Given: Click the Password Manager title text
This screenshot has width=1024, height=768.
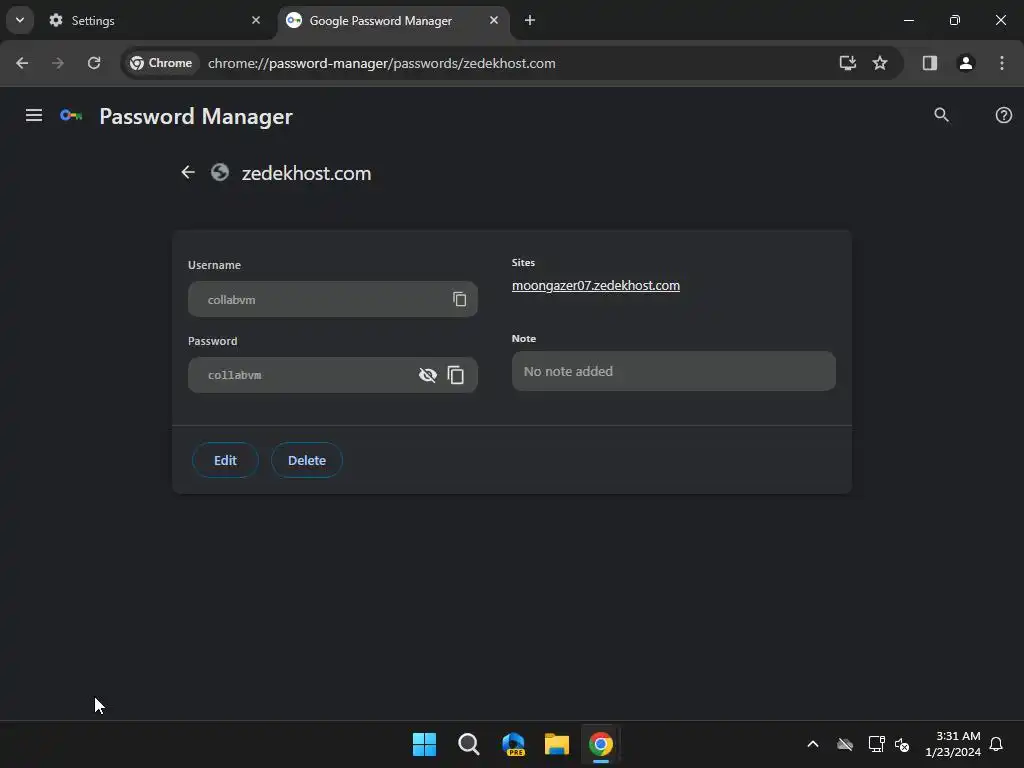Looking at the screenshot, I should (196, 116).
